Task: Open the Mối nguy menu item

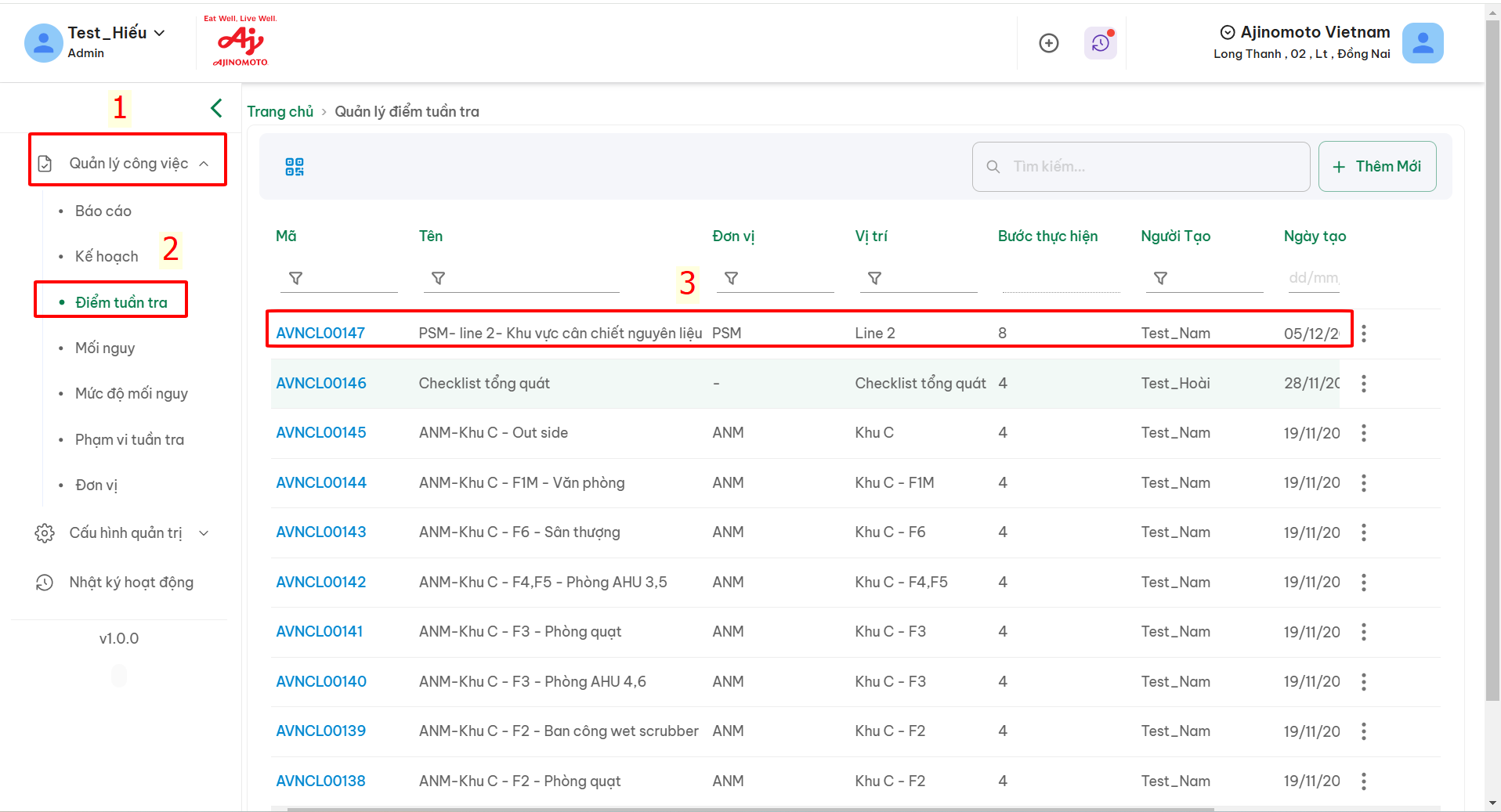Action: click(x=105, y=348)
